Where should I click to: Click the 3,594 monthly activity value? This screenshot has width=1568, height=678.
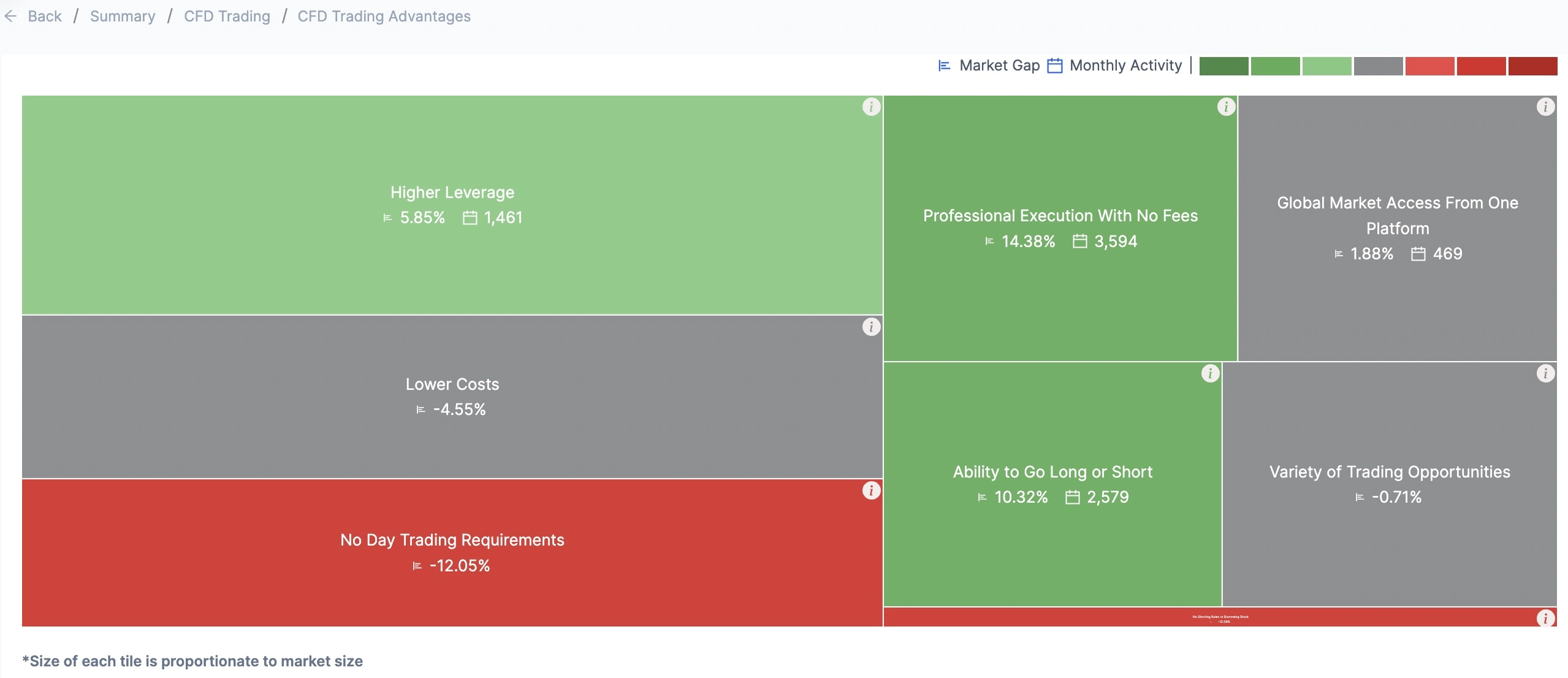click(1116, 242)
